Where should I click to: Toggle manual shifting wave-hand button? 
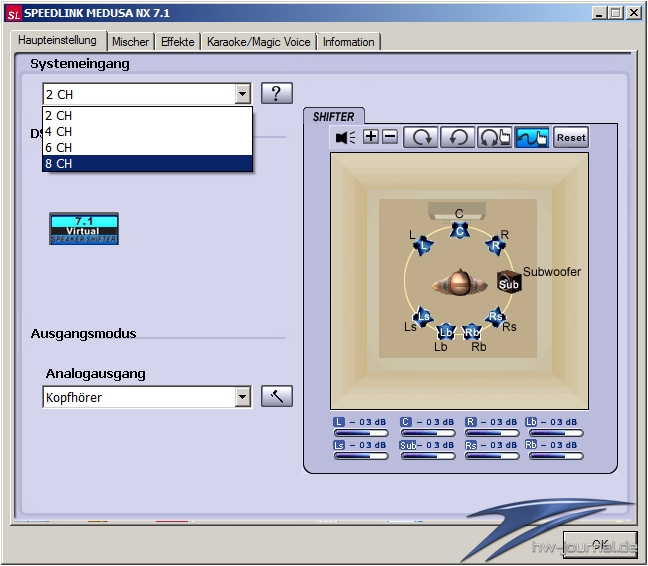coord(532,137)
